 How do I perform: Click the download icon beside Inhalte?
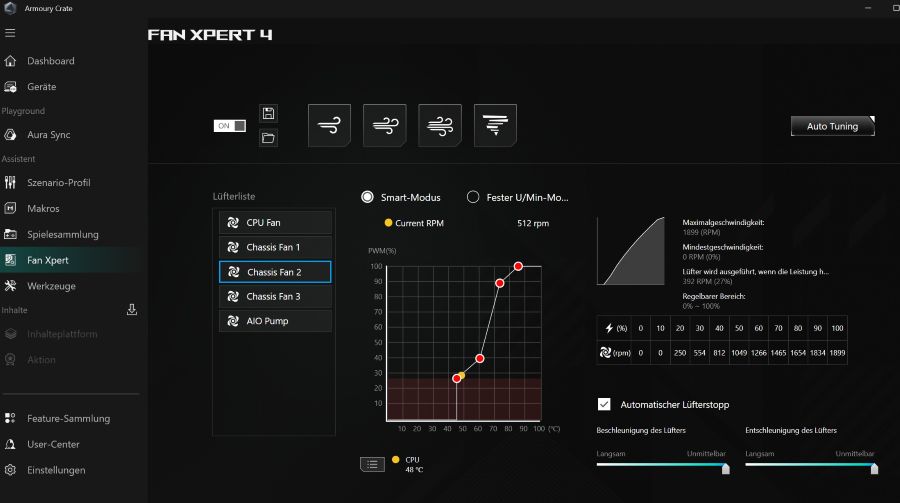coord(132,310)
